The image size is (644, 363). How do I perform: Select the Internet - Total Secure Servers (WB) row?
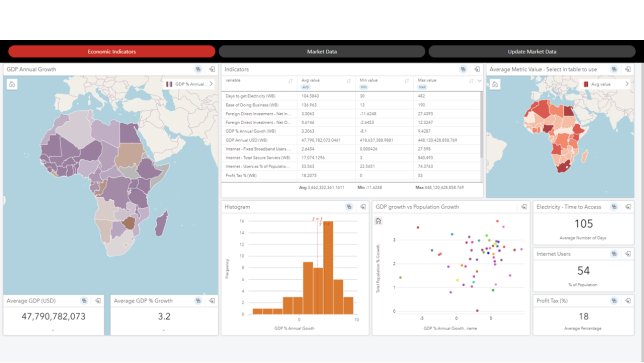pos(351,158)
